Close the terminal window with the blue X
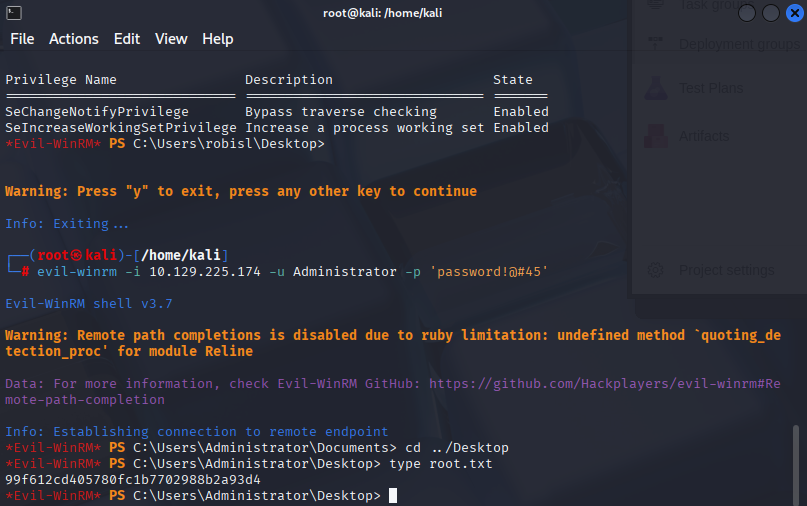 (795, 13)
